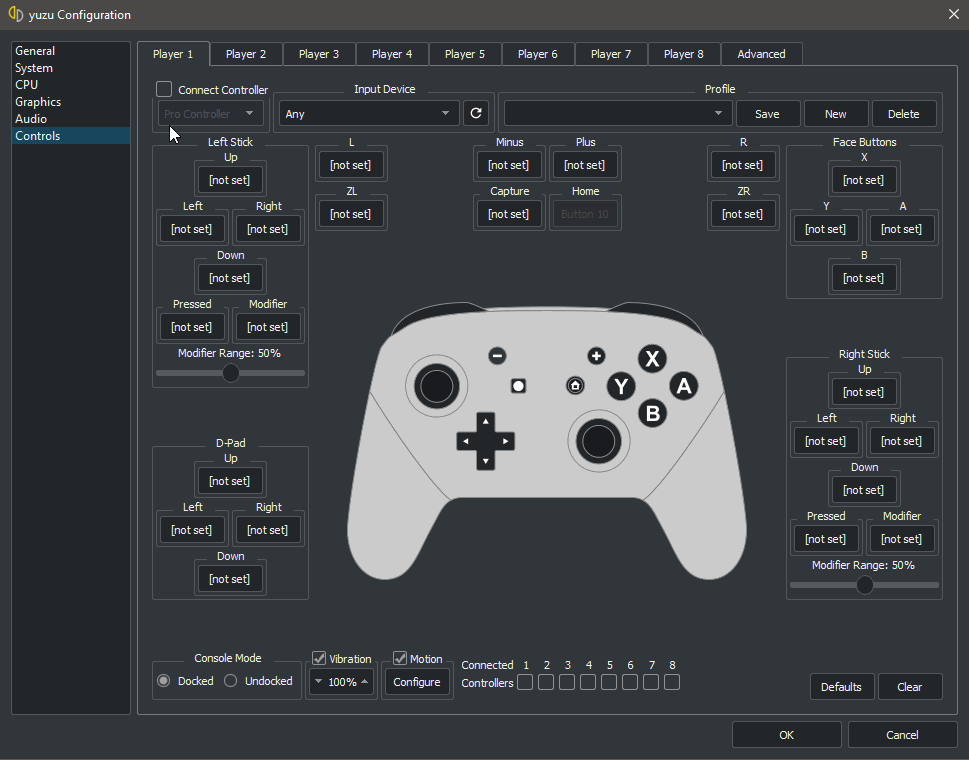Select Audio in the sidebar
The width and height of the screenshot is (969, 760).
[x=71, y=119]
